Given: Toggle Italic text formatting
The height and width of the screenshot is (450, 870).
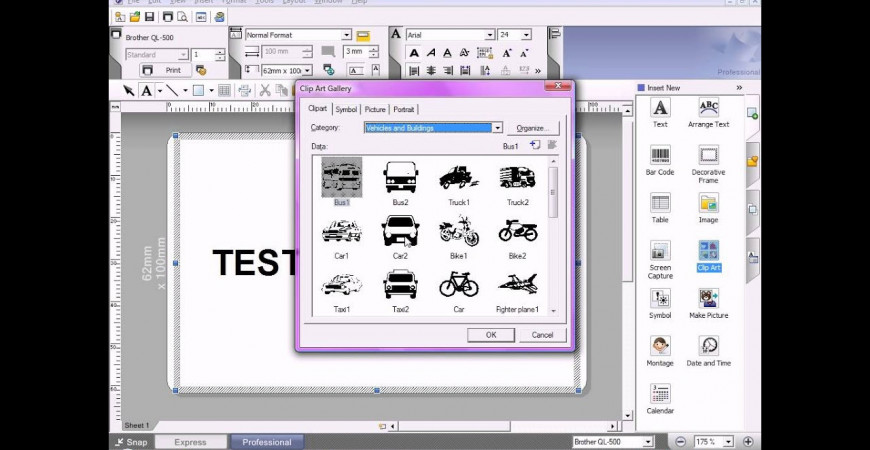Looking at the screenshot, I should pyautogui.click(x=431, y=53).
